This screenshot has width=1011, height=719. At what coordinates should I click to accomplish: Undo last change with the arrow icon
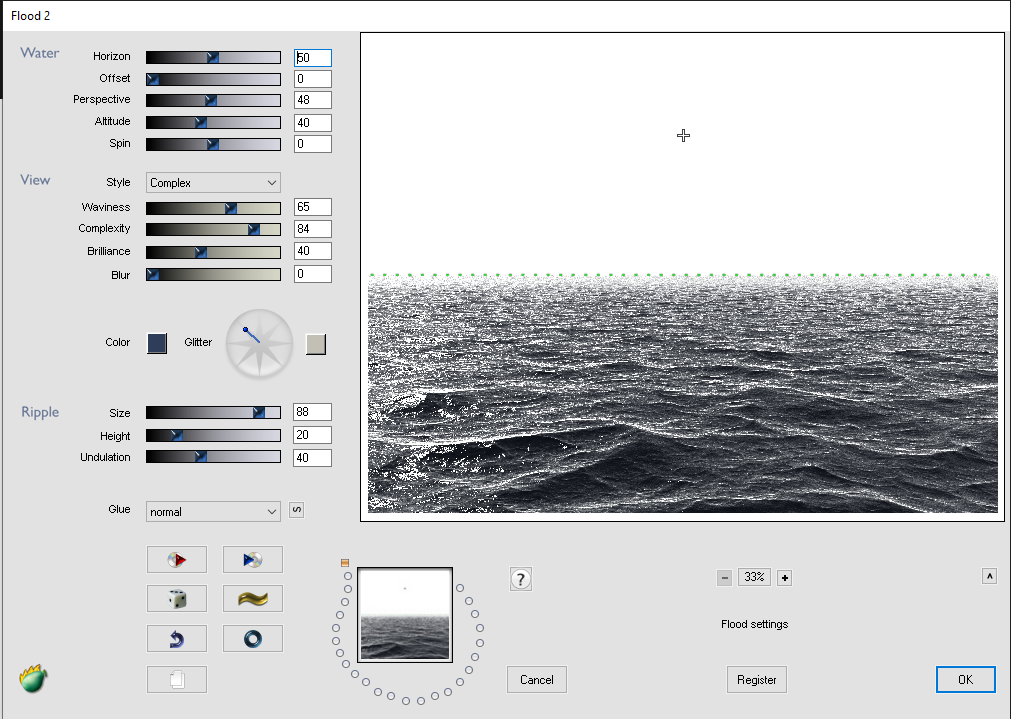click(x=177, y=638)
